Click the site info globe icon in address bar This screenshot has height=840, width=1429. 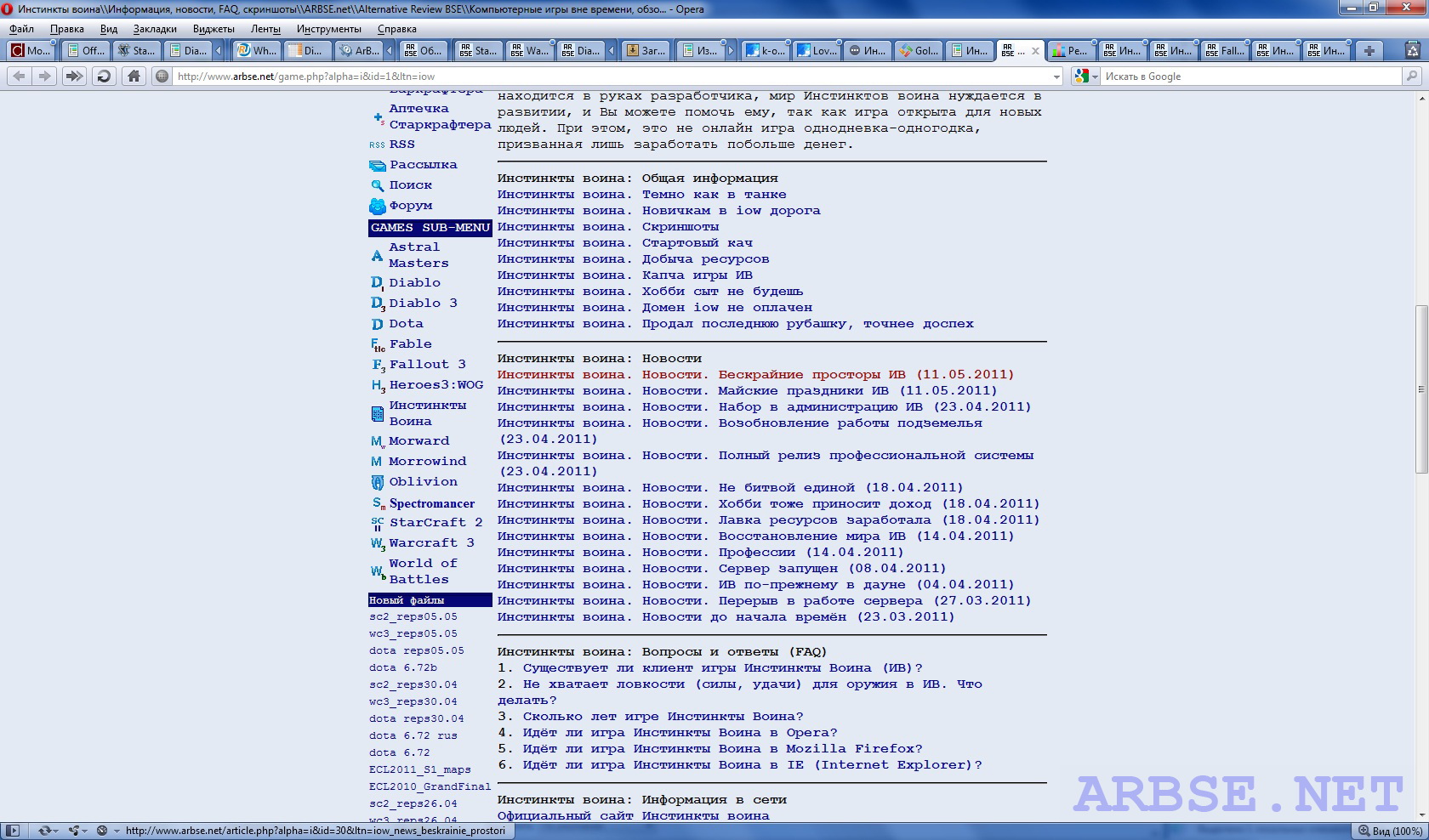(x=162, y=77)
